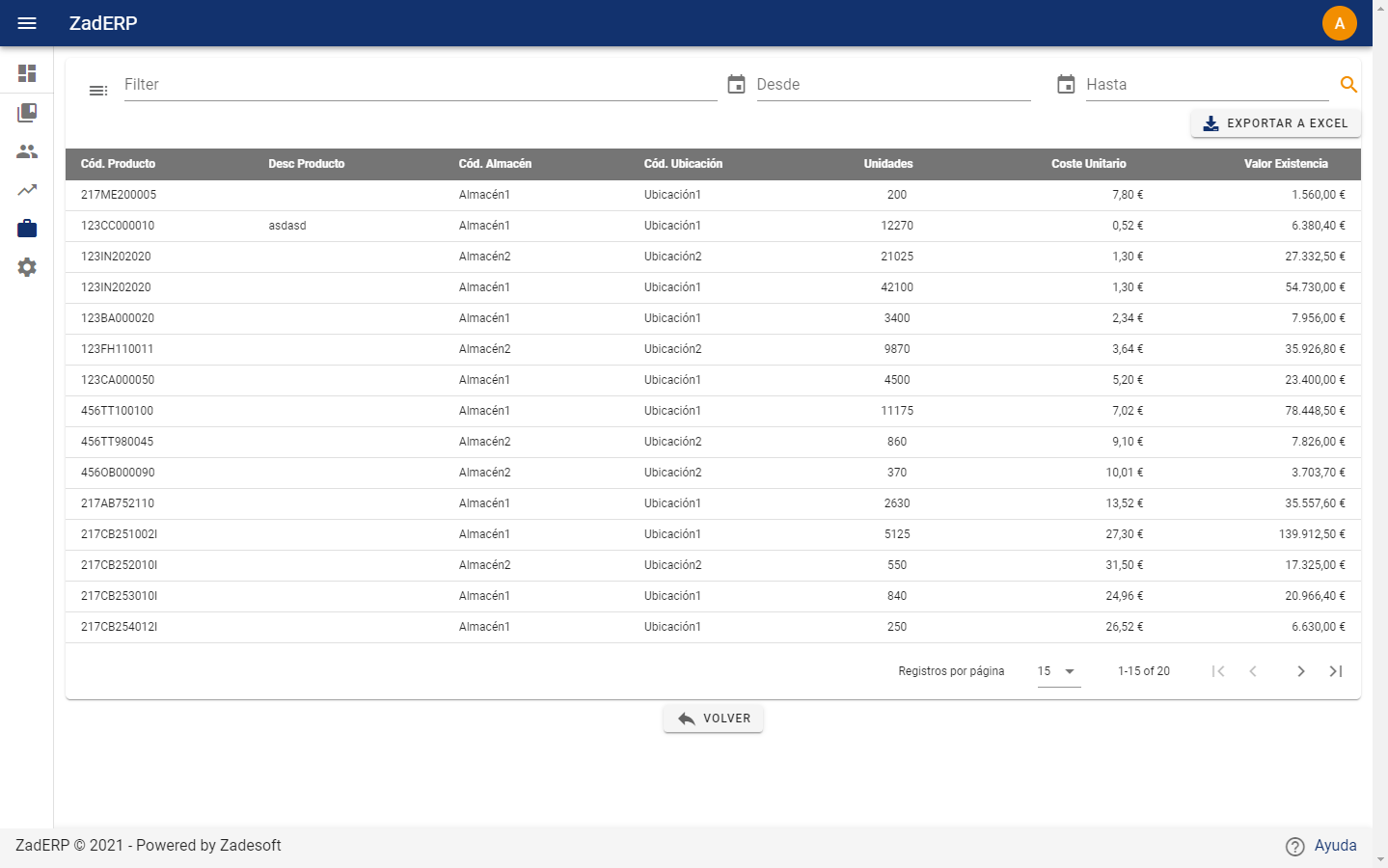Sort by Desc Producto column header
Image resolution: width=1388 pixels, height=868 pixels.
[x=307, y=164]
